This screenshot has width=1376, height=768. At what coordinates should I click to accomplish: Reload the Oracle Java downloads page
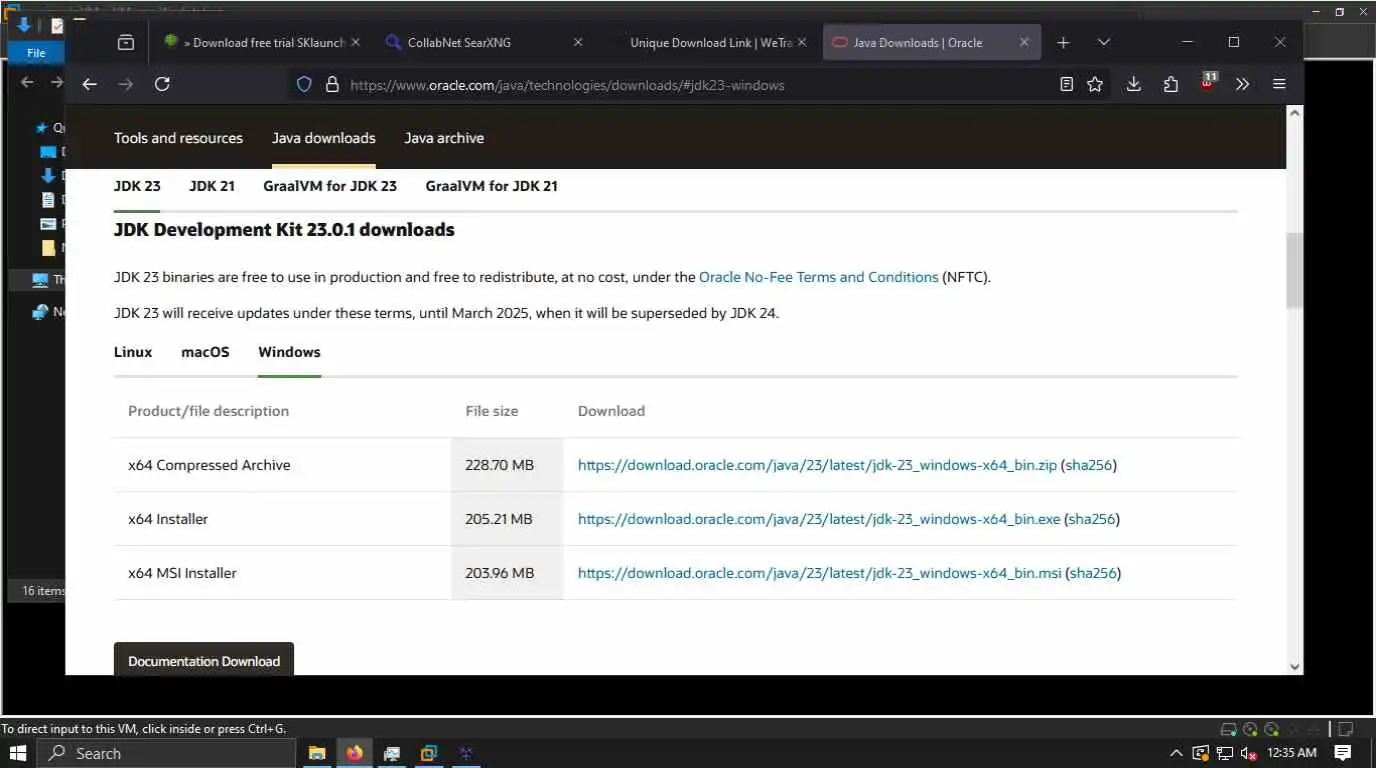(162, 85)
